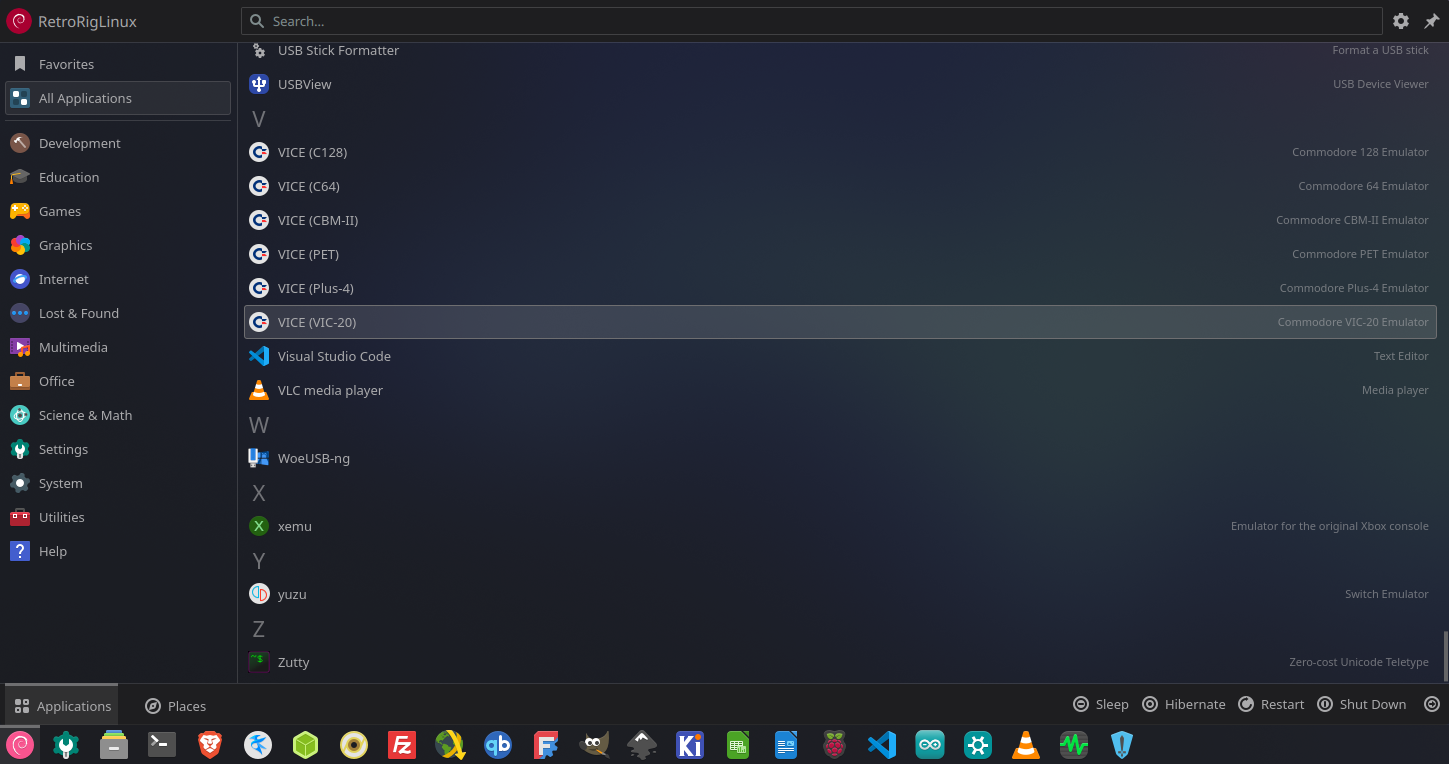This screenshot has height=764, width=1449.
Task: Start the yuzu Switch emulator
Action: point(292,594)
